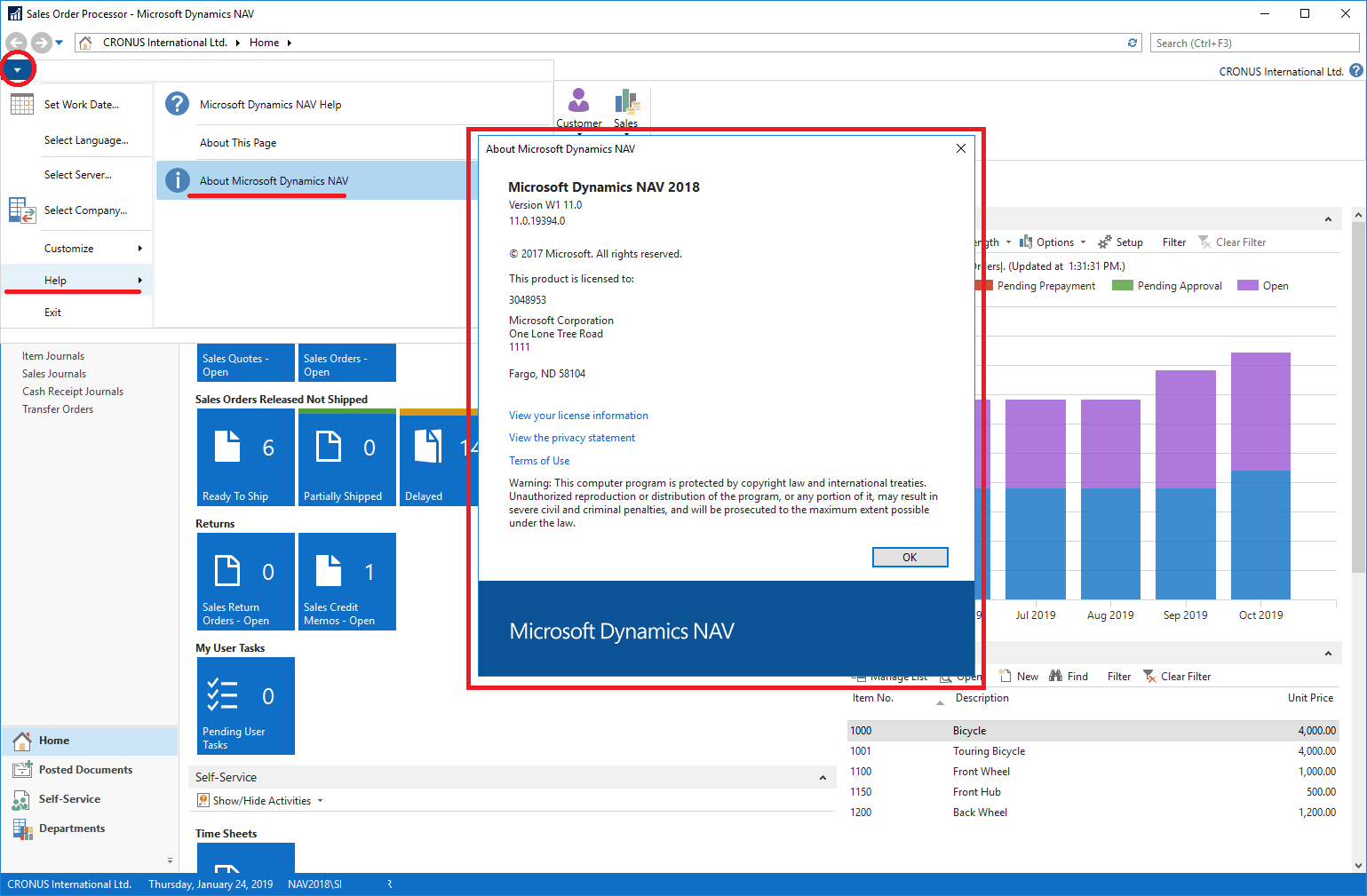Open the Help submenu
This screenshot has width=1367, height=896.
(x=76, y=281)
